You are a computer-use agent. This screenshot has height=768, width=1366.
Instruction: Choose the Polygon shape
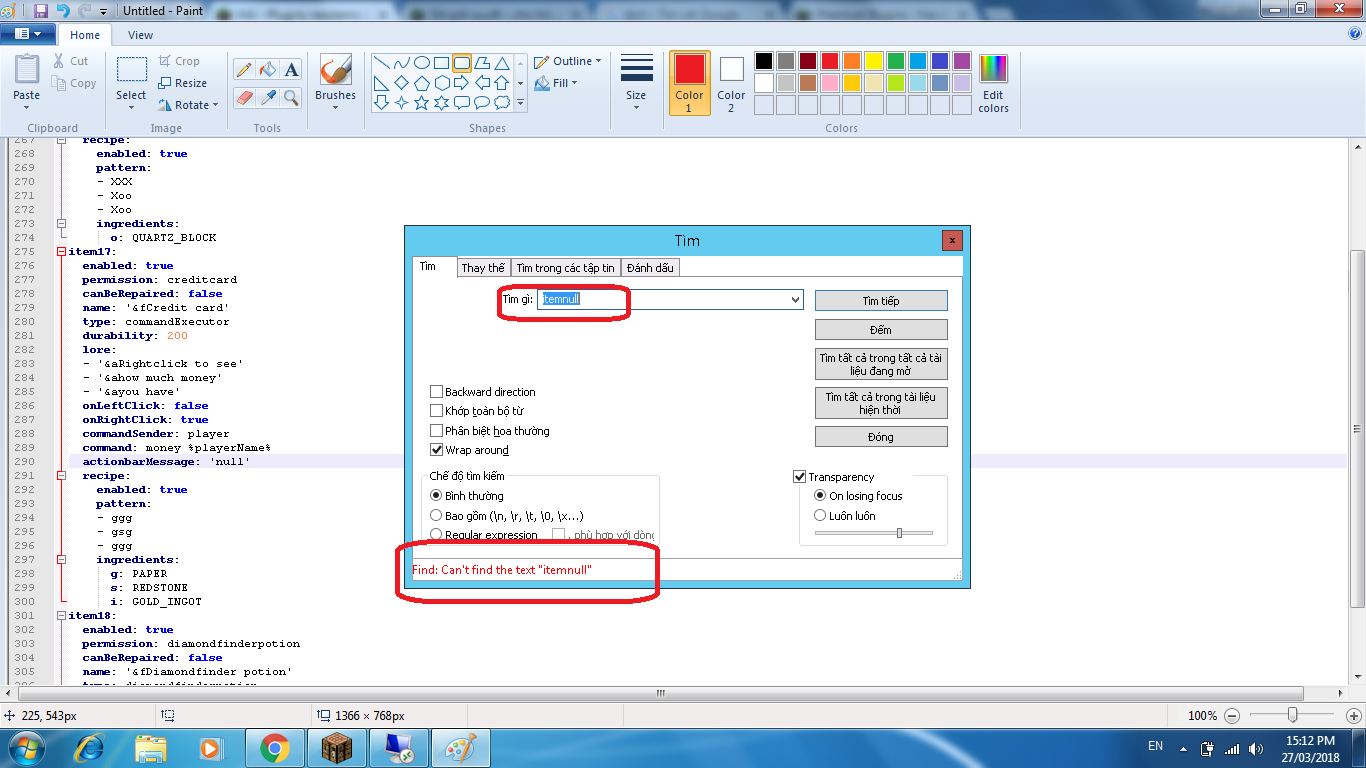[482, 63]
